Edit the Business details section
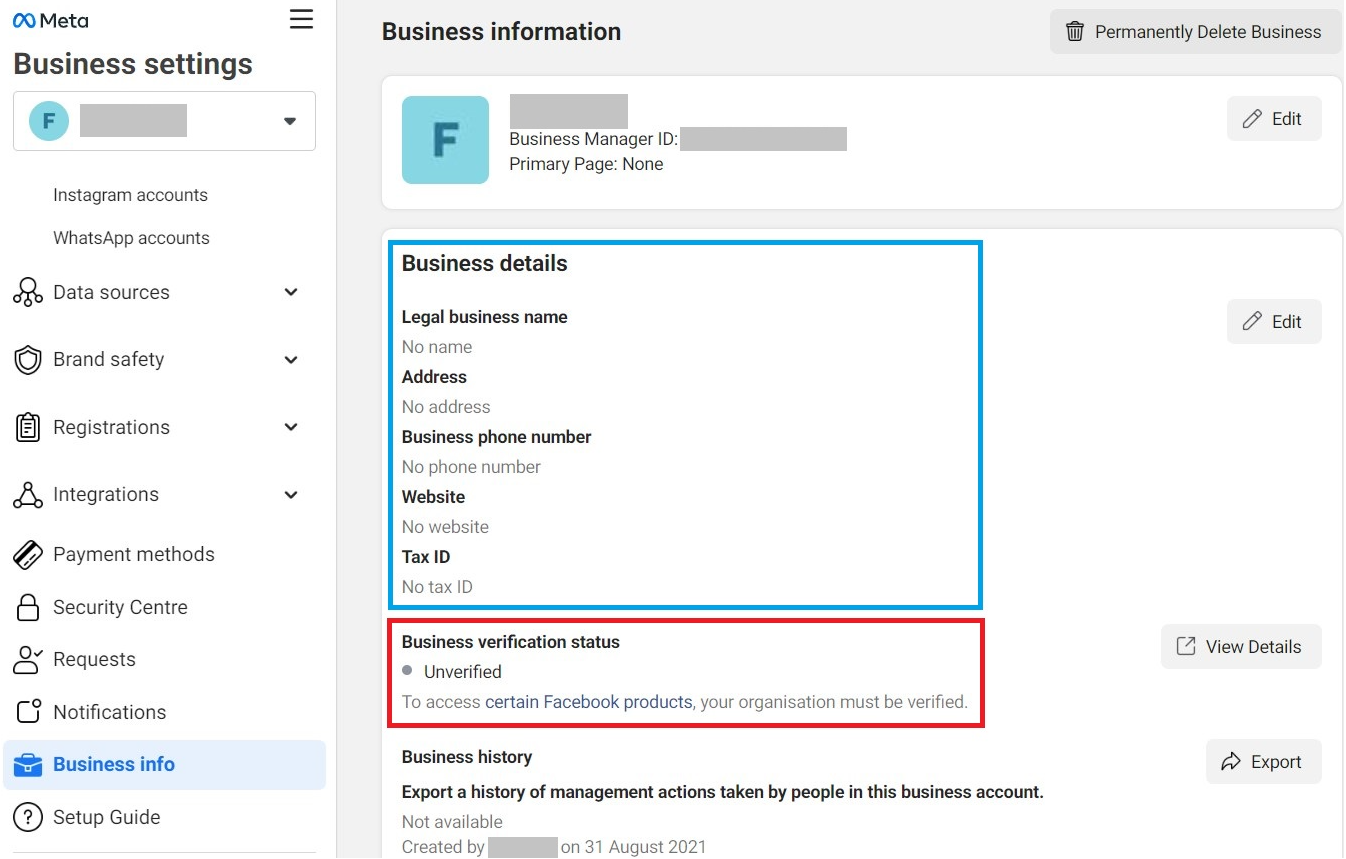 (x=1273, y=322)
